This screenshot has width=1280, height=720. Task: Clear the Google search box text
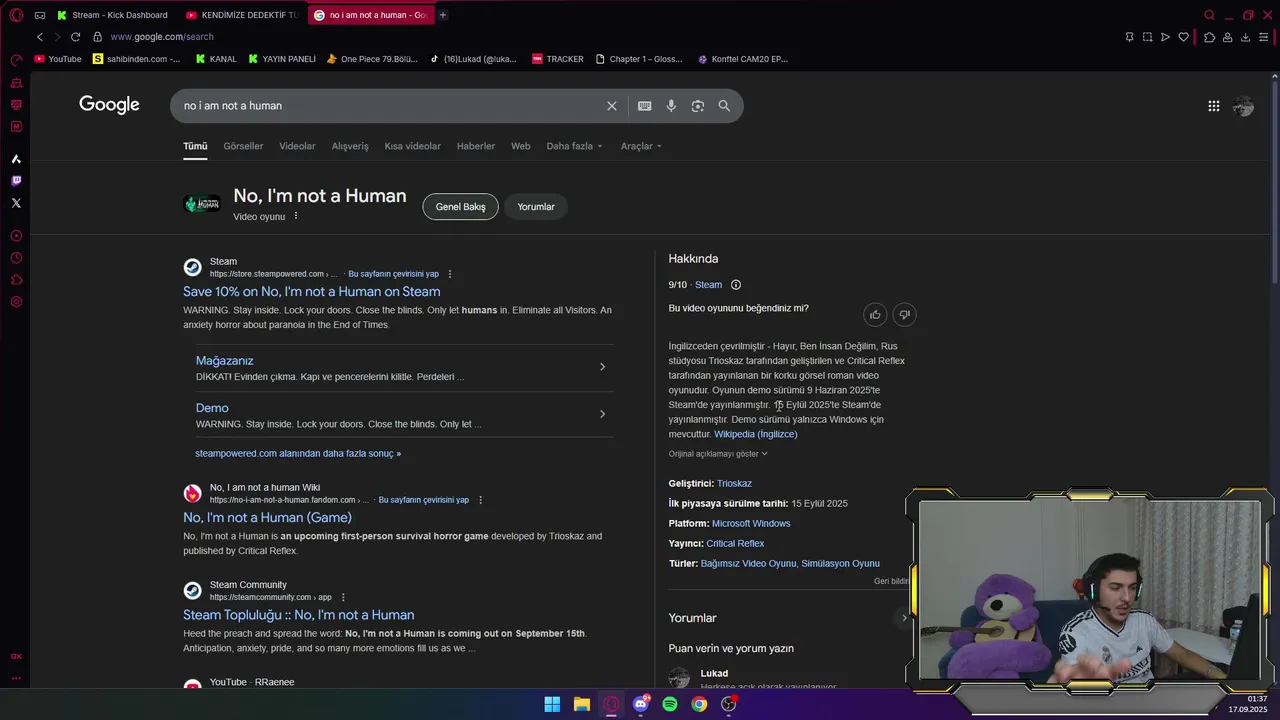(612, 106)
